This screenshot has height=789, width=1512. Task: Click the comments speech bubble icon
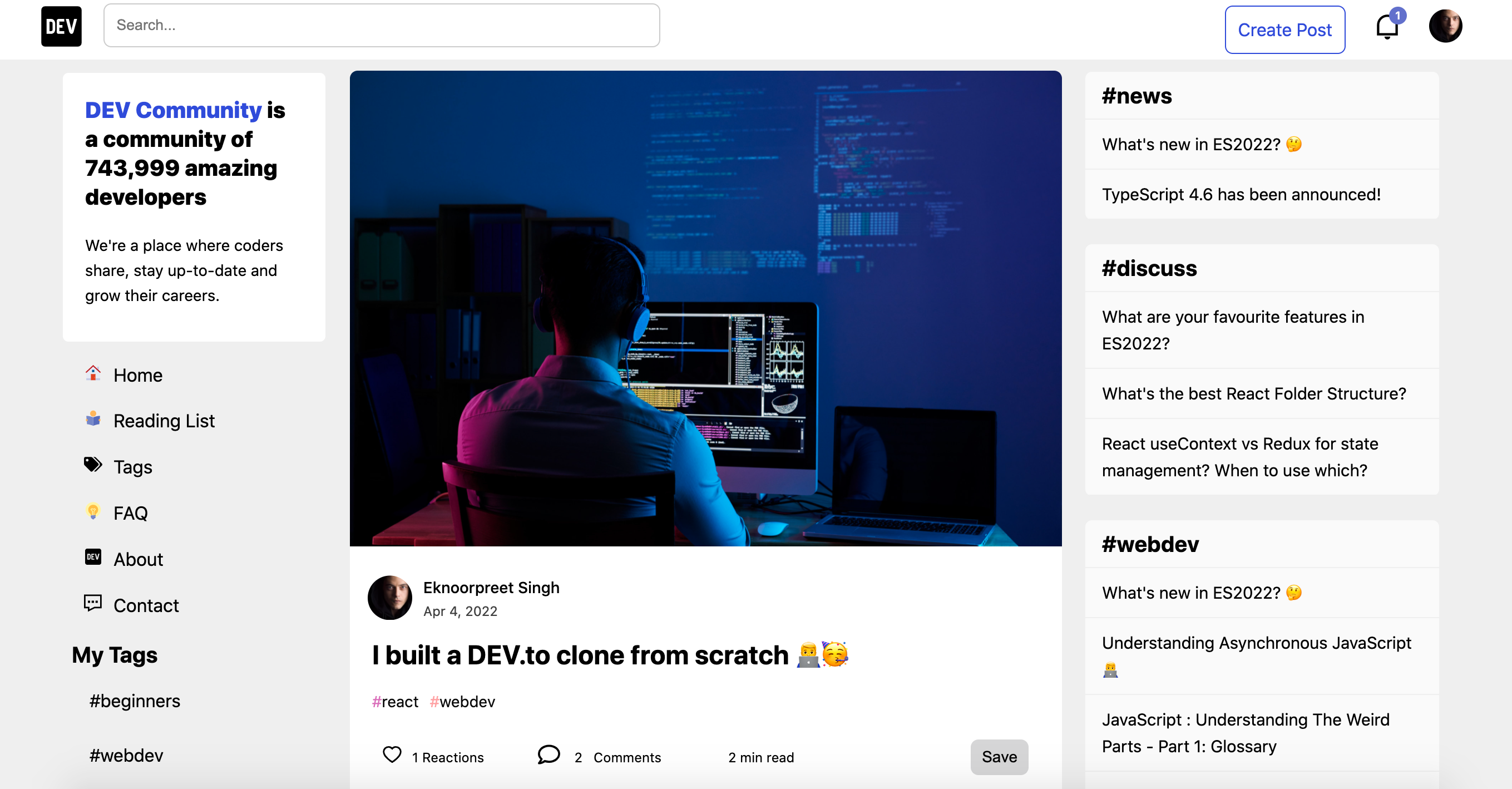click(548, 755)
